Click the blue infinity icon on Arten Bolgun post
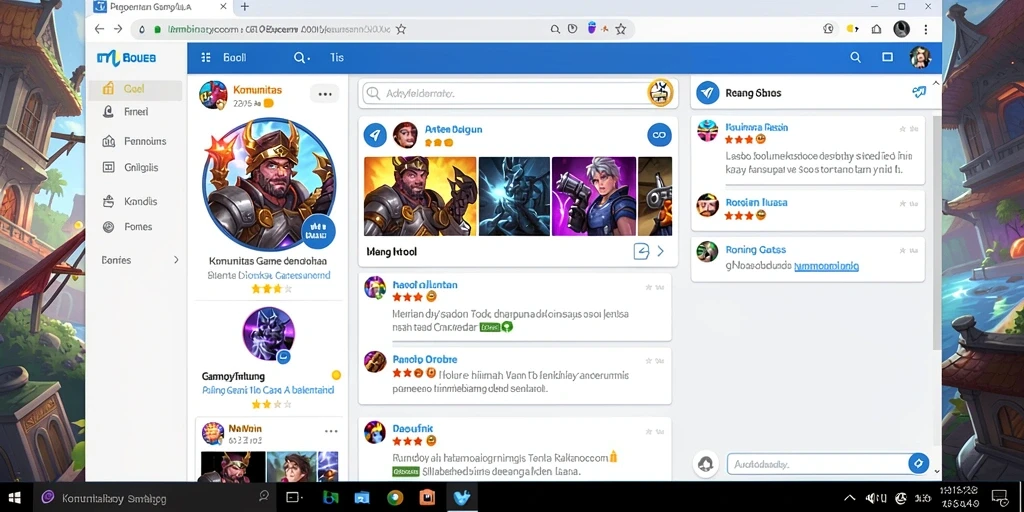 coord(659,135)
